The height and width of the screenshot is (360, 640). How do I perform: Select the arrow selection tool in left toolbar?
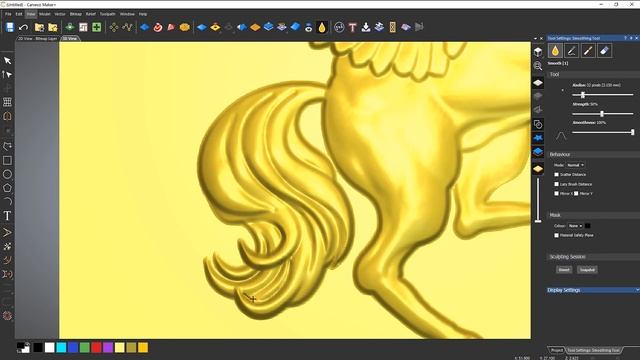coord(7,60)
